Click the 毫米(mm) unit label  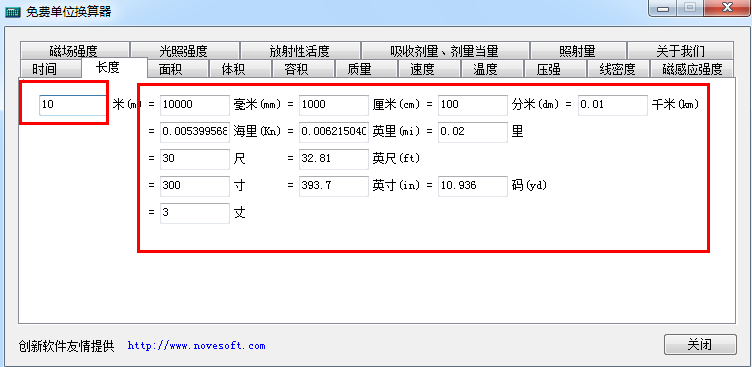click(257, 105)
